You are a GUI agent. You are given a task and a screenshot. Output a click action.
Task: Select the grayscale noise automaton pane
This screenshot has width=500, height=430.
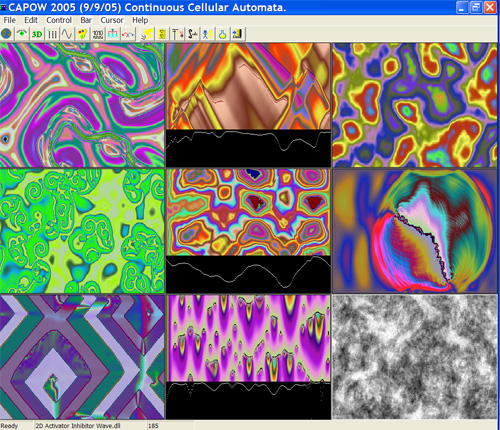[x=415, y=357]
